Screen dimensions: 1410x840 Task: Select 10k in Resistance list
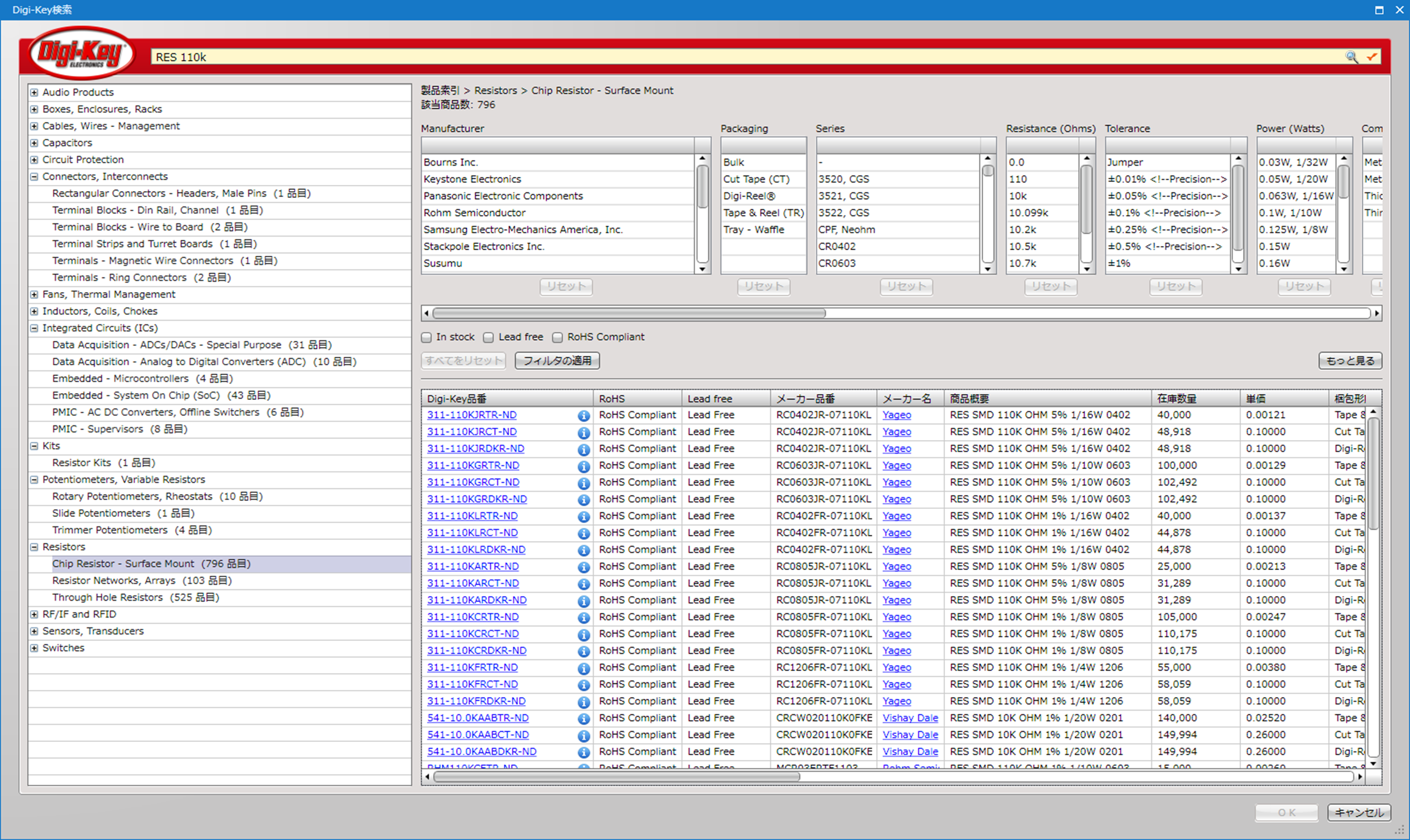click(1042, 196)
